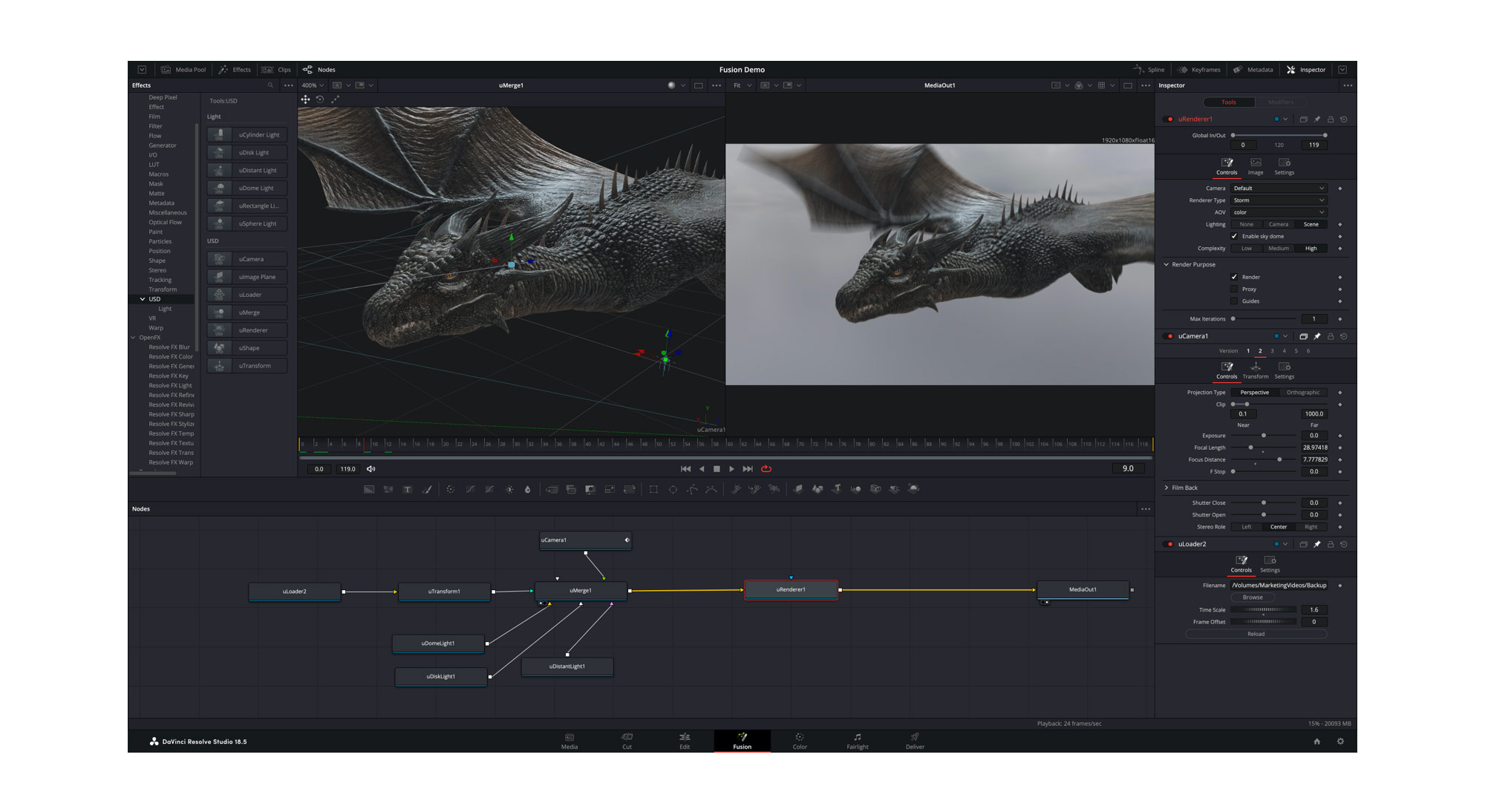Select the Text tool in toolbar

point(408,490)
